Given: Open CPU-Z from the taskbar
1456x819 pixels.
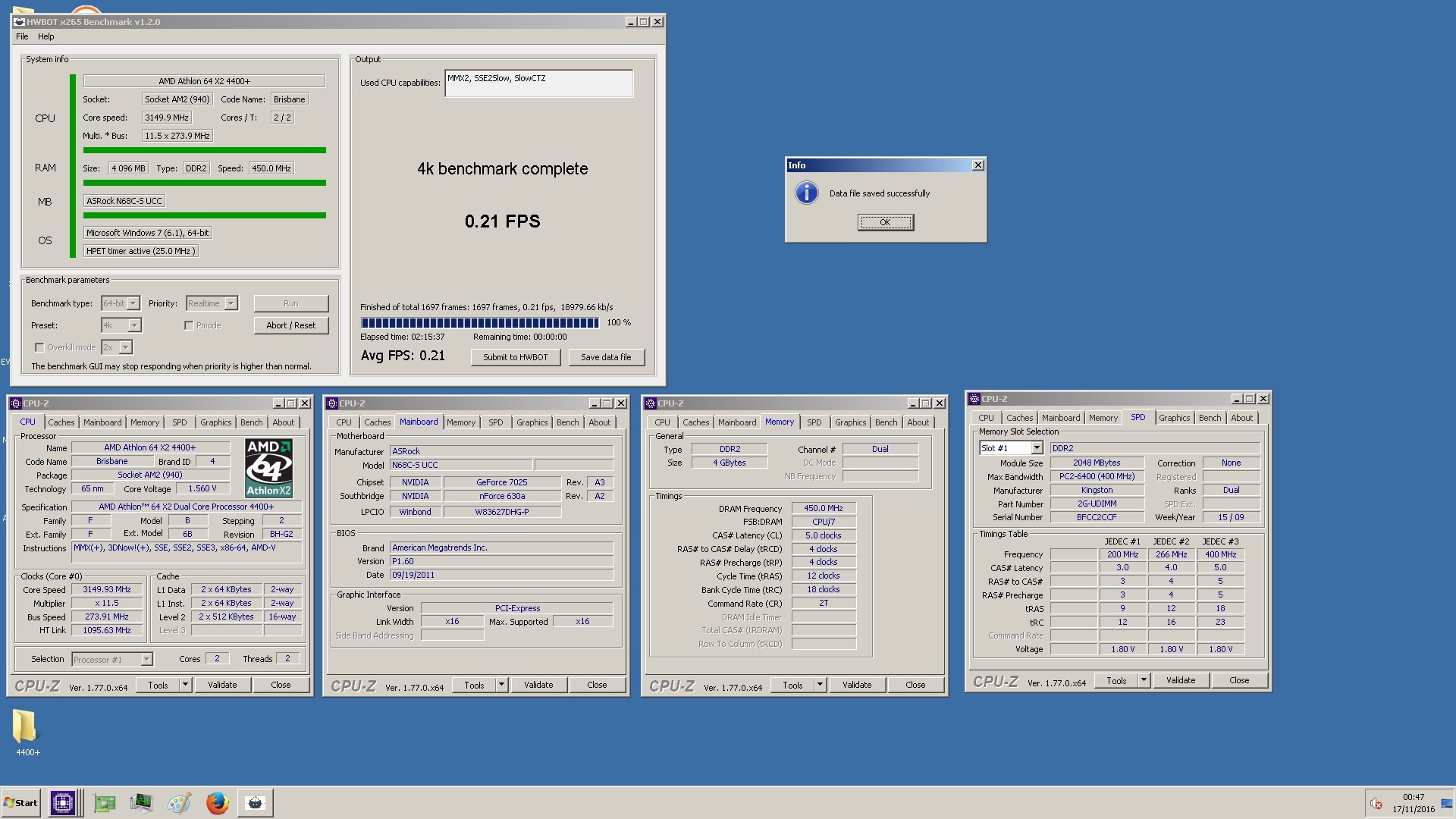Looking at the screenshot, I should pos(63,802).
